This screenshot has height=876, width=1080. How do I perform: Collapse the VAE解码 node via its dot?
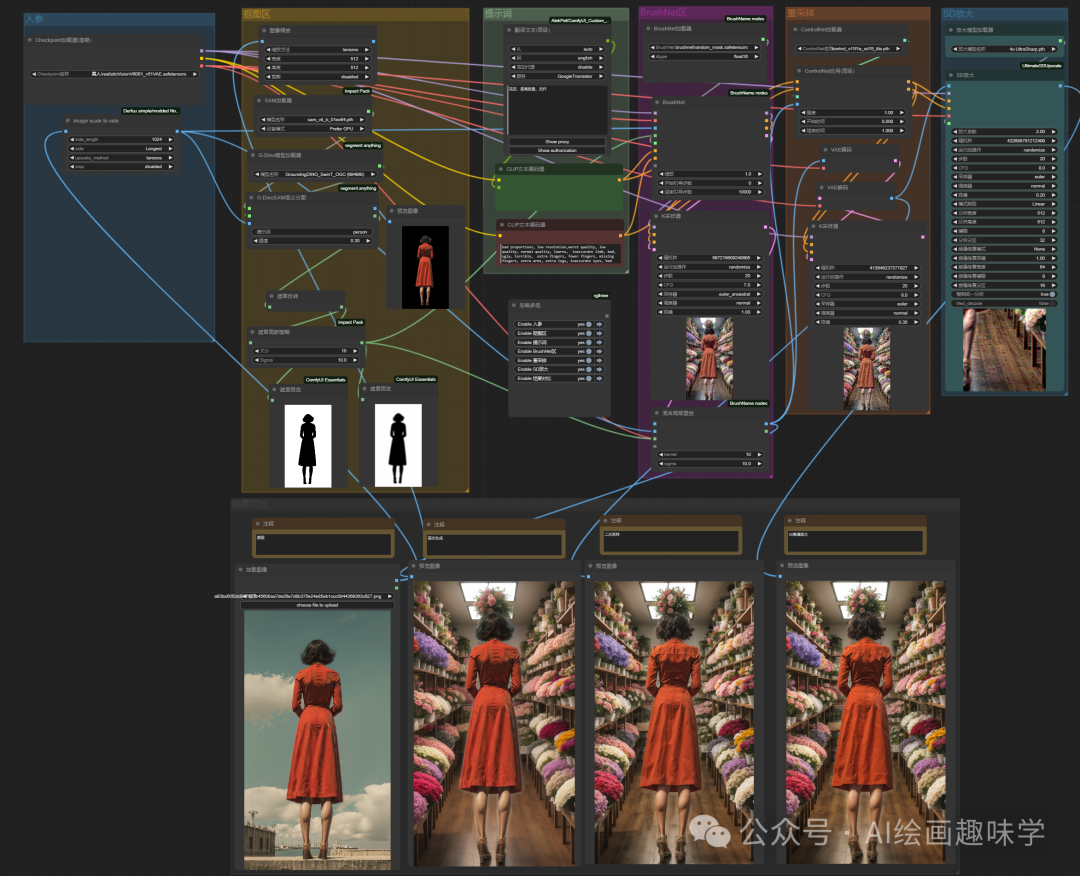click(x=821, y=187)
